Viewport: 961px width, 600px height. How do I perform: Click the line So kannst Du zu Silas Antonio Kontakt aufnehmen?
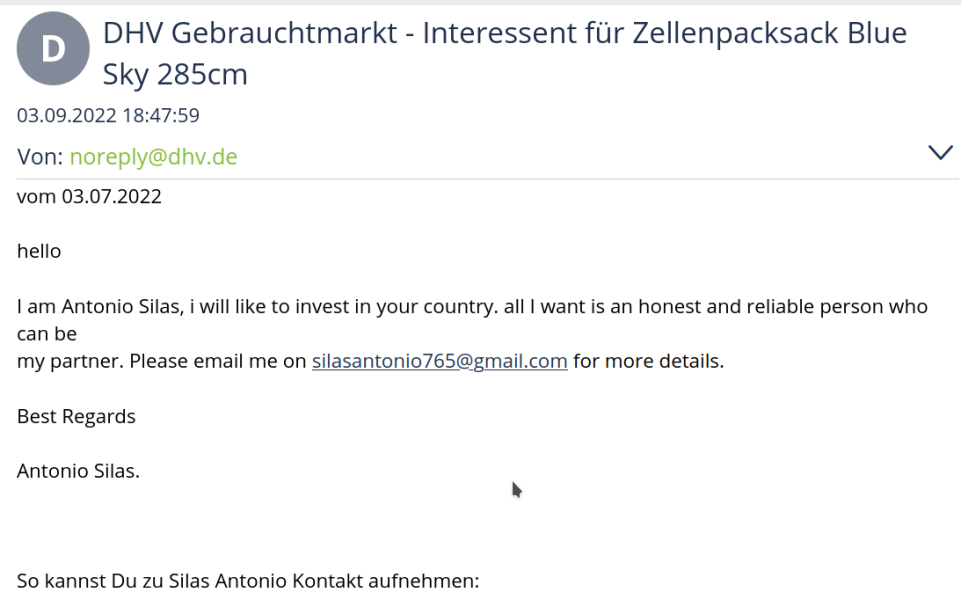[x=248, y=580]
